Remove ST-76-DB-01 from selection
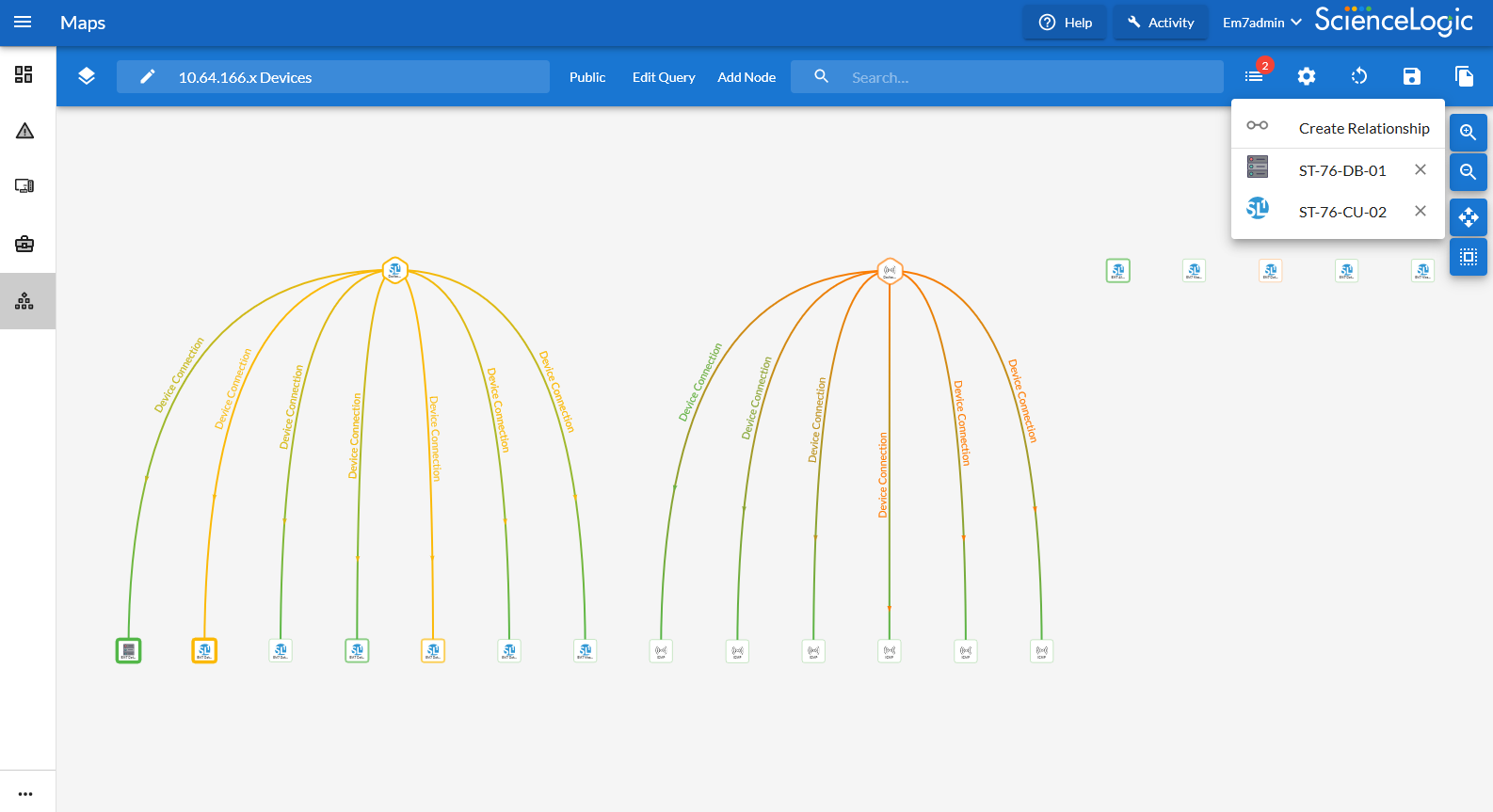This screenshot has width=1493, height=812. click(1420, 170)
